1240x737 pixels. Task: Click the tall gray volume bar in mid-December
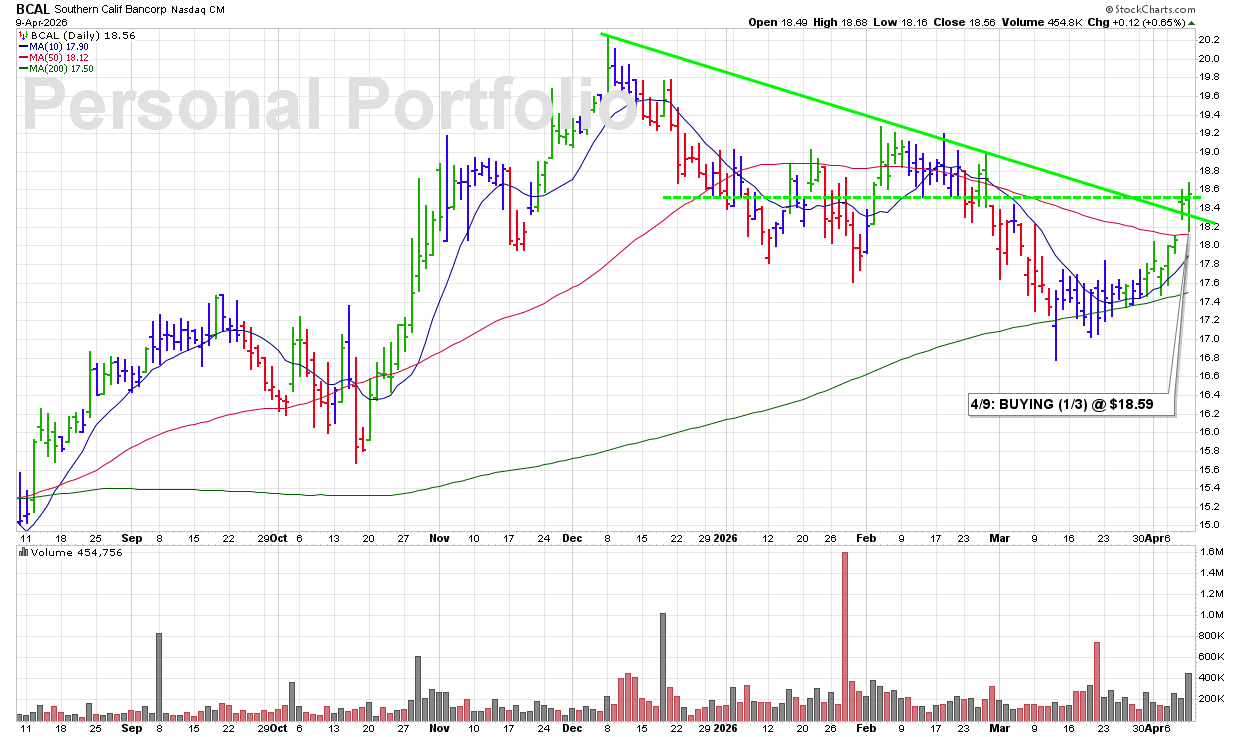(663, 667)
